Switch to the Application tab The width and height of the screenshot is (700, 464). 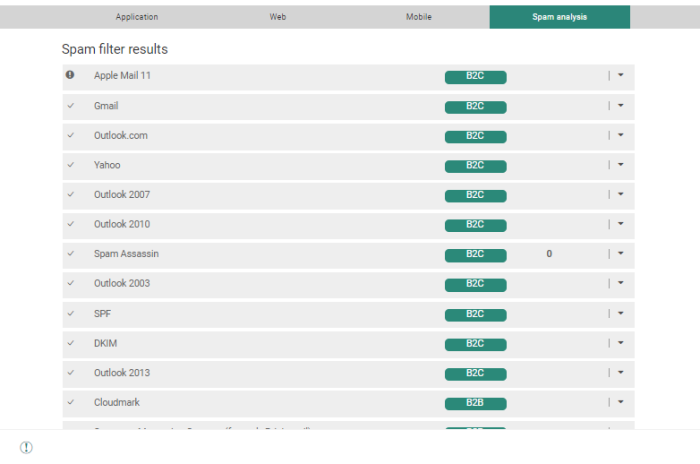[136, 17]
